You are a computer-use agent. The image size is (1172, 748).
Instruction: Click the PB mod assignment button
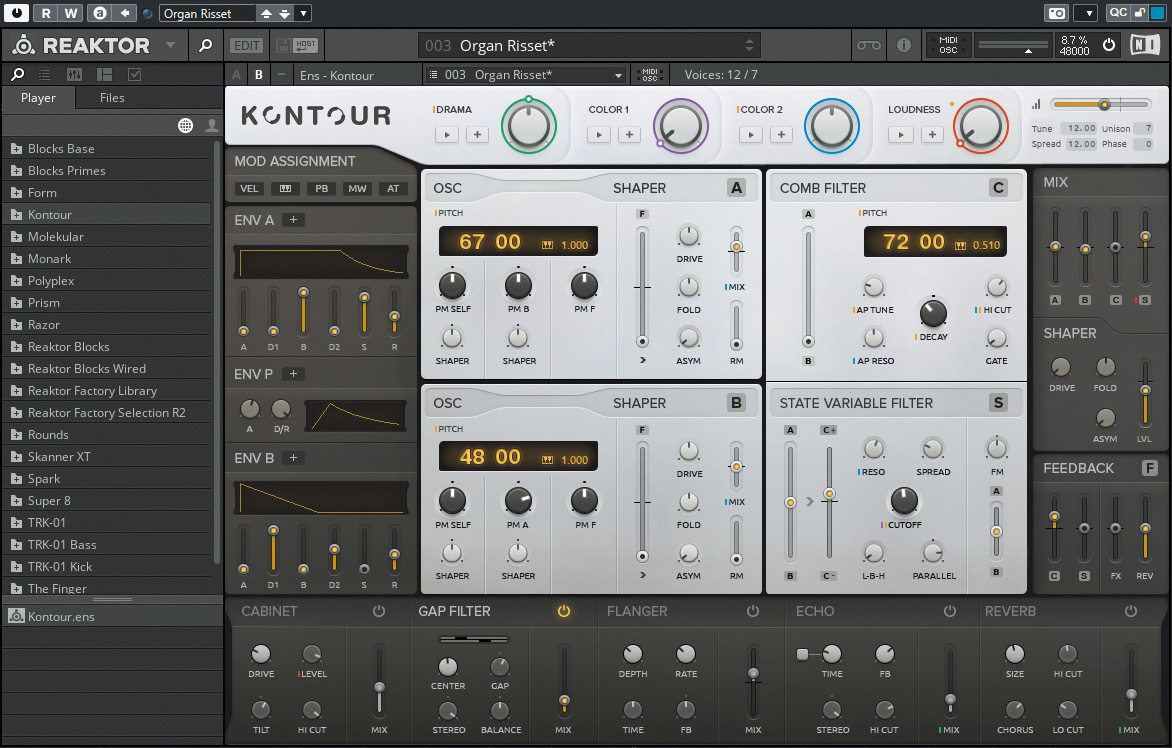click(321, 189)
